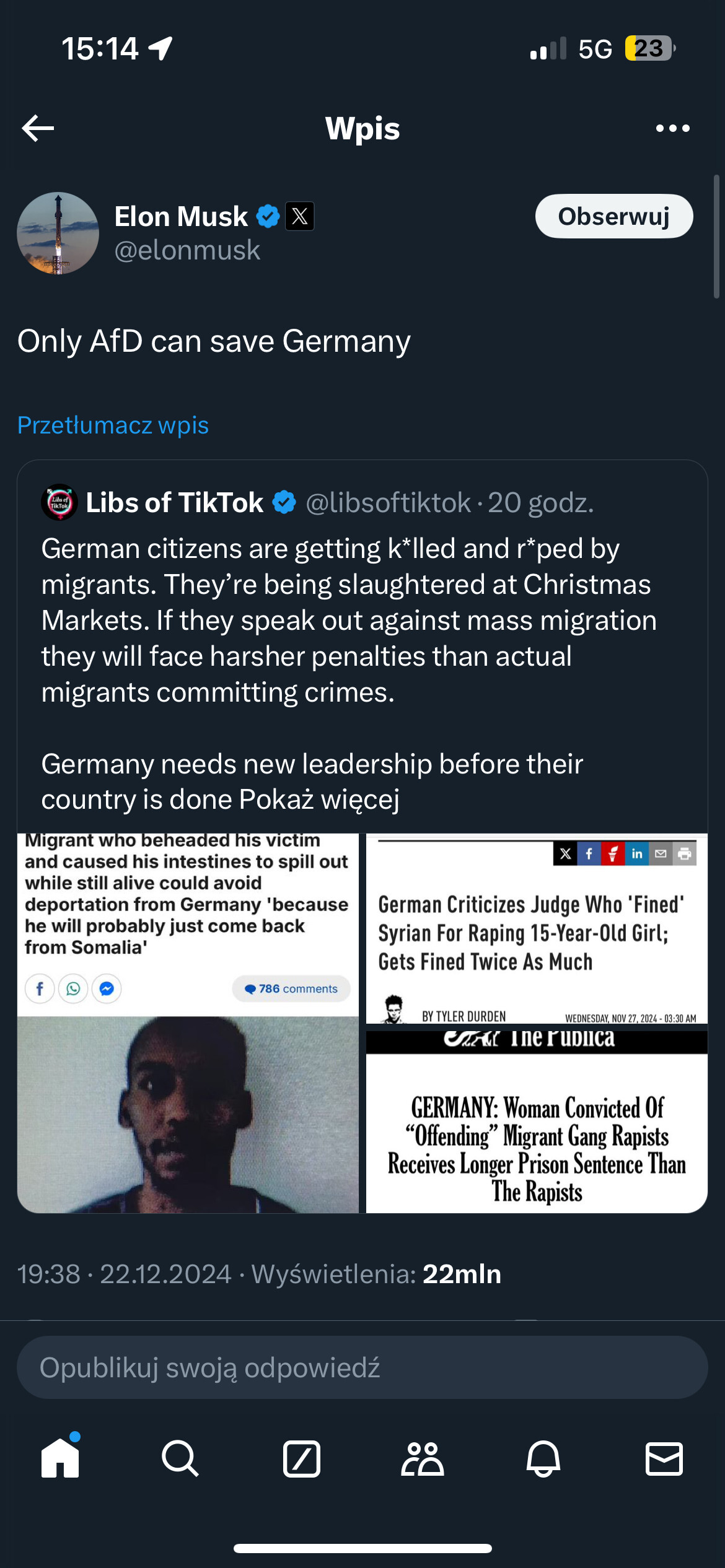The width and height of the screenshot is (725, 1568).
Task: Tap the X affiliation badge icon
Action: (x=299, y=217)
